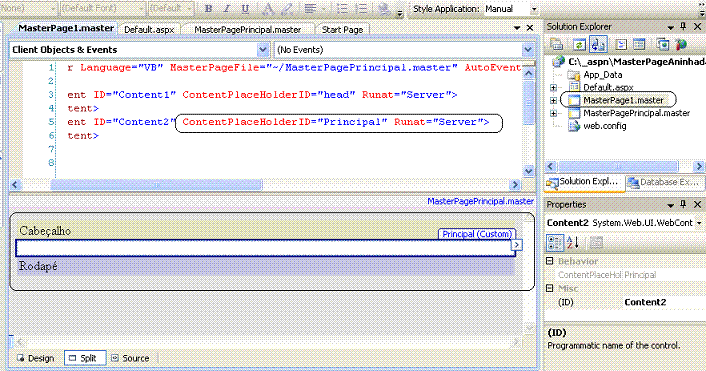Switch to the MasterPagePrincipal.master tab
The width and height of the screenshot is (706, 371).
tap(248, 30)
